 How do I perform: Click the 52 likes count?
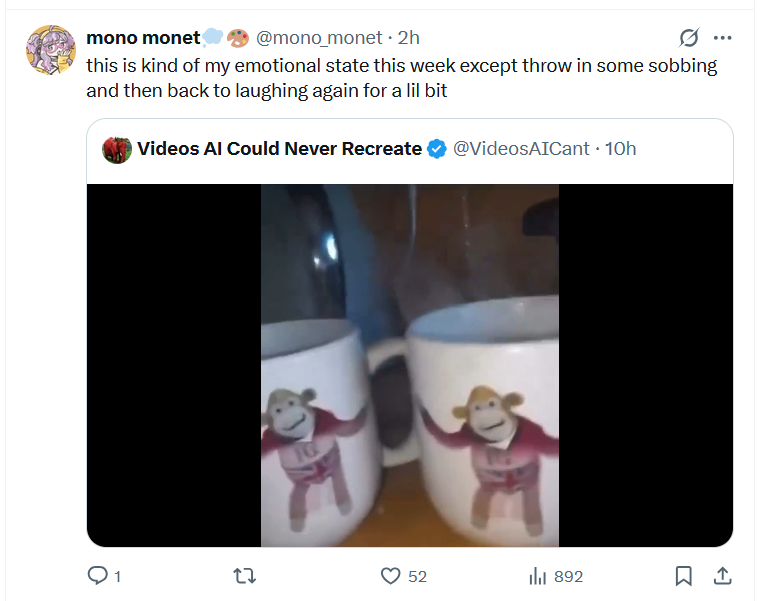pyautogui.click(x=417, y=576)
